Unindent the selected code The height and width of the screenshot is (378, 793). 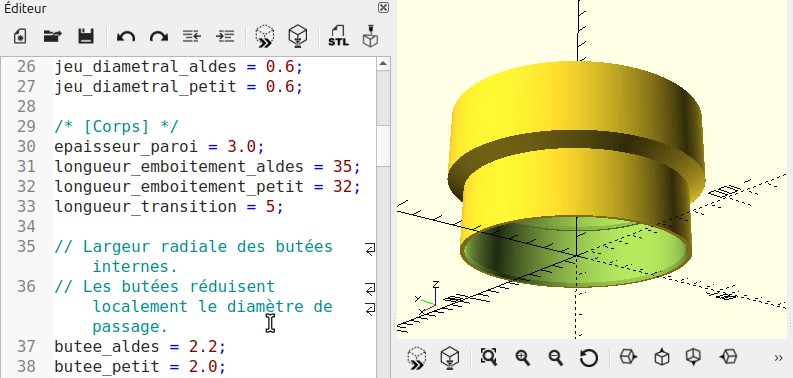[x=192, y=36]
